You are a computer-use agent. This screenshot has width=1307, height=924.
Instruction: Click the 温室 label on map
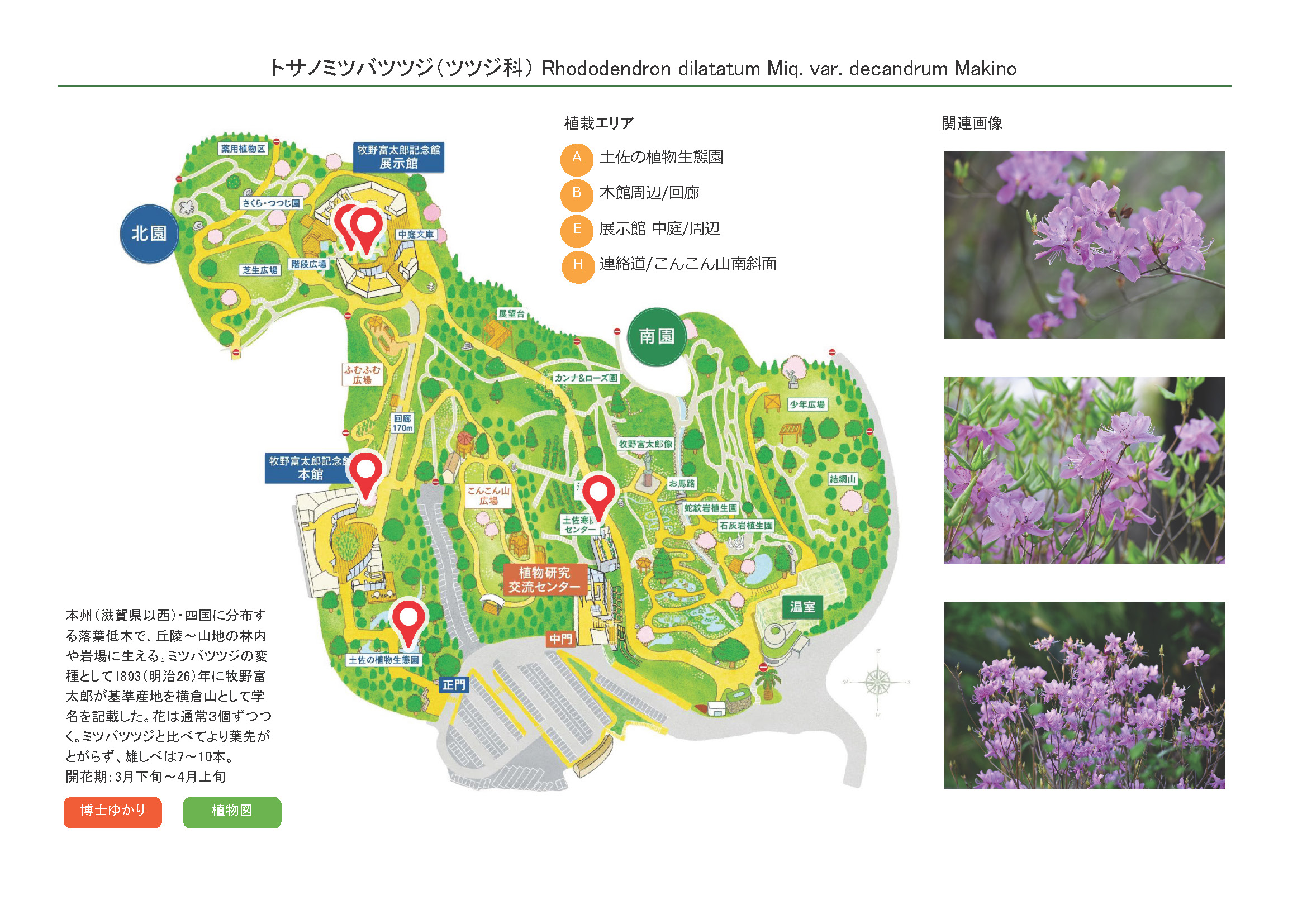pos(802,607)
